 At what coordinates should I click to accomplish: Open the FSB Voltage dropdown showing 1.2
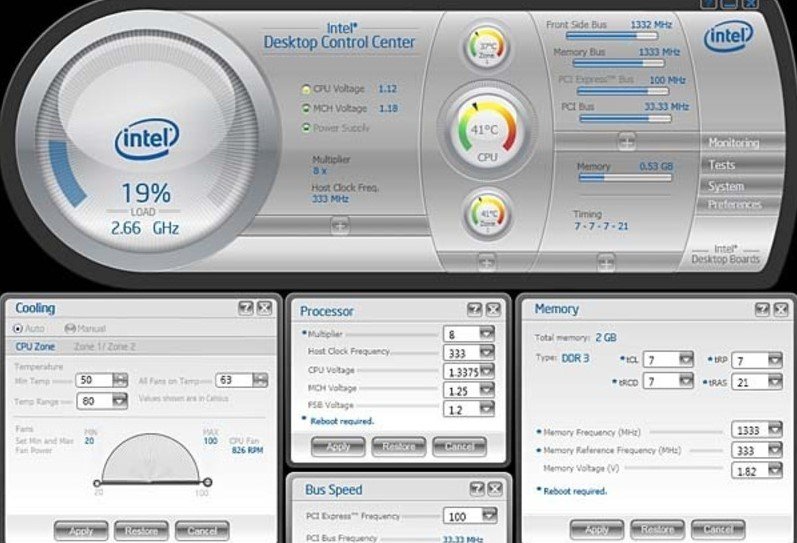pyautogui.click(x=487, y=409)
